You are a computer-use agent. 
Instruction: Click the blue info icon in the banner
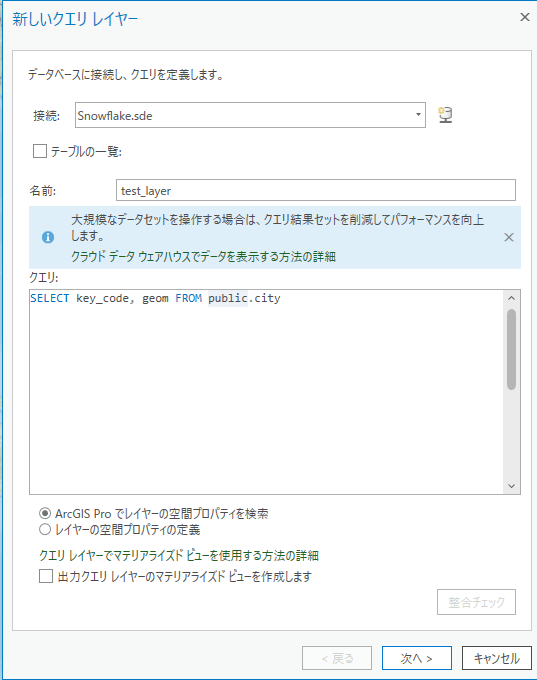[x=48, y=237]
